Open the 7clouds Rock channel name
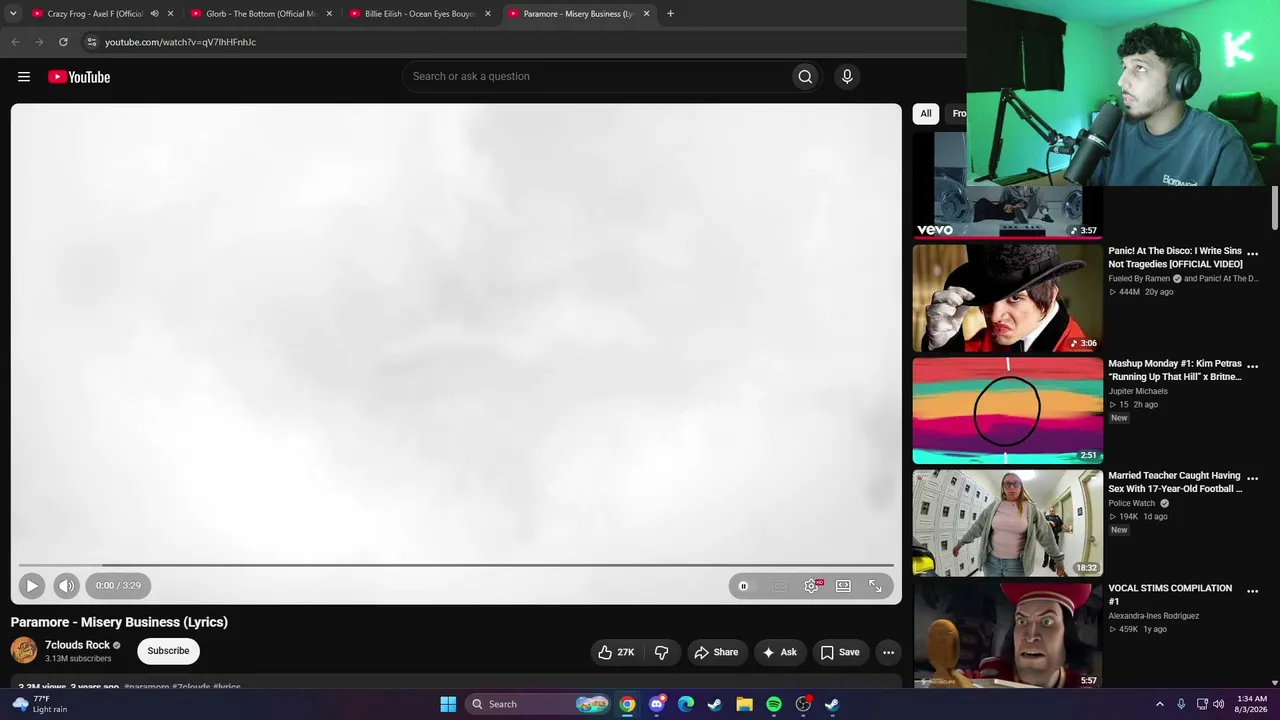Screen dimensions: 1280x720 coord(77,645)
